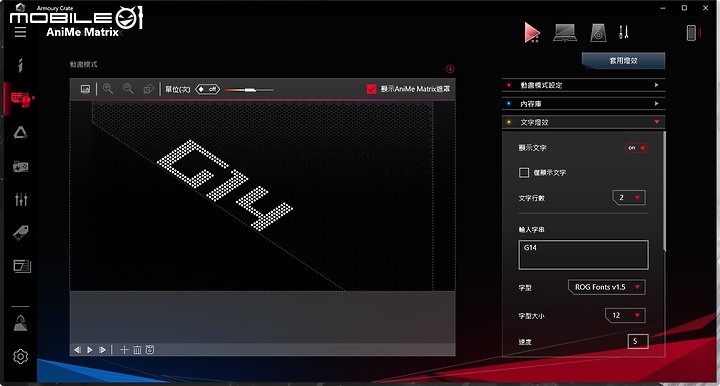Play the animation in timeline
This screenshot has height=386, width=720.
point(90,350)
